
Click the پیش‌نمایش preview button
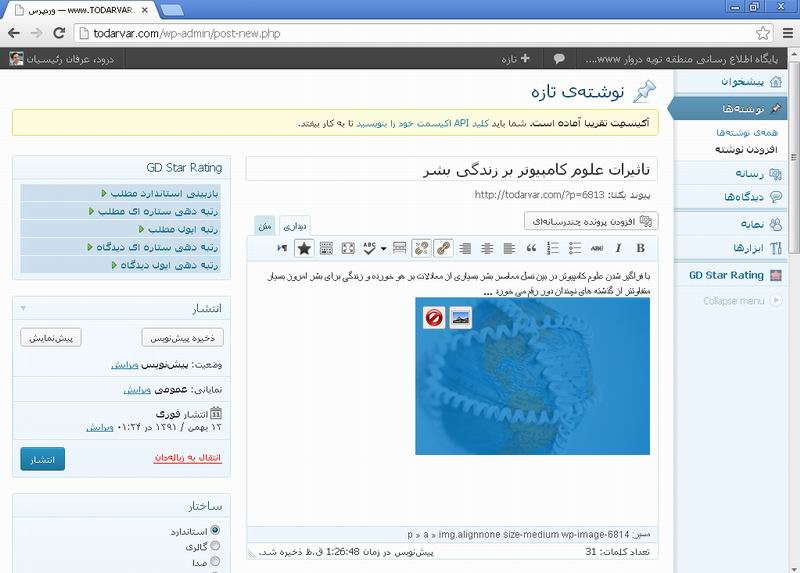[x=51, y=338]
